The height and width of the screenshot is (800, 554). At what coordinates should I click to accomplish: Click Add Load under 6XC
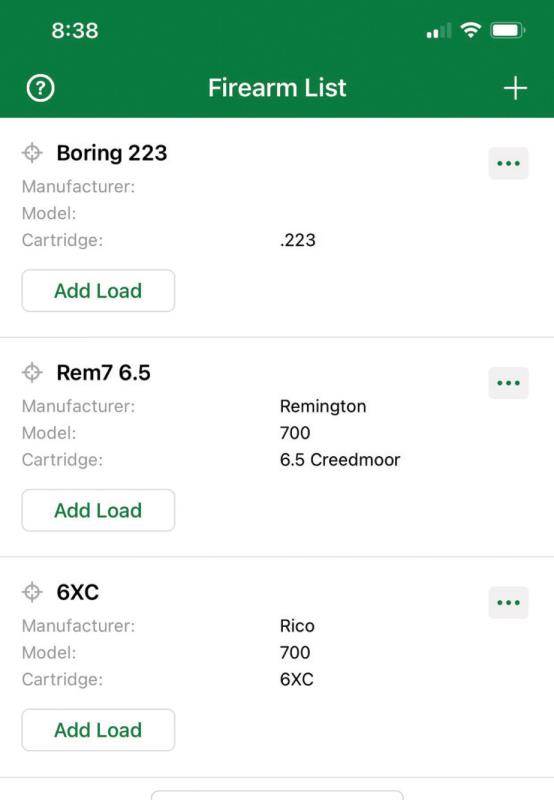coord(98,730)
